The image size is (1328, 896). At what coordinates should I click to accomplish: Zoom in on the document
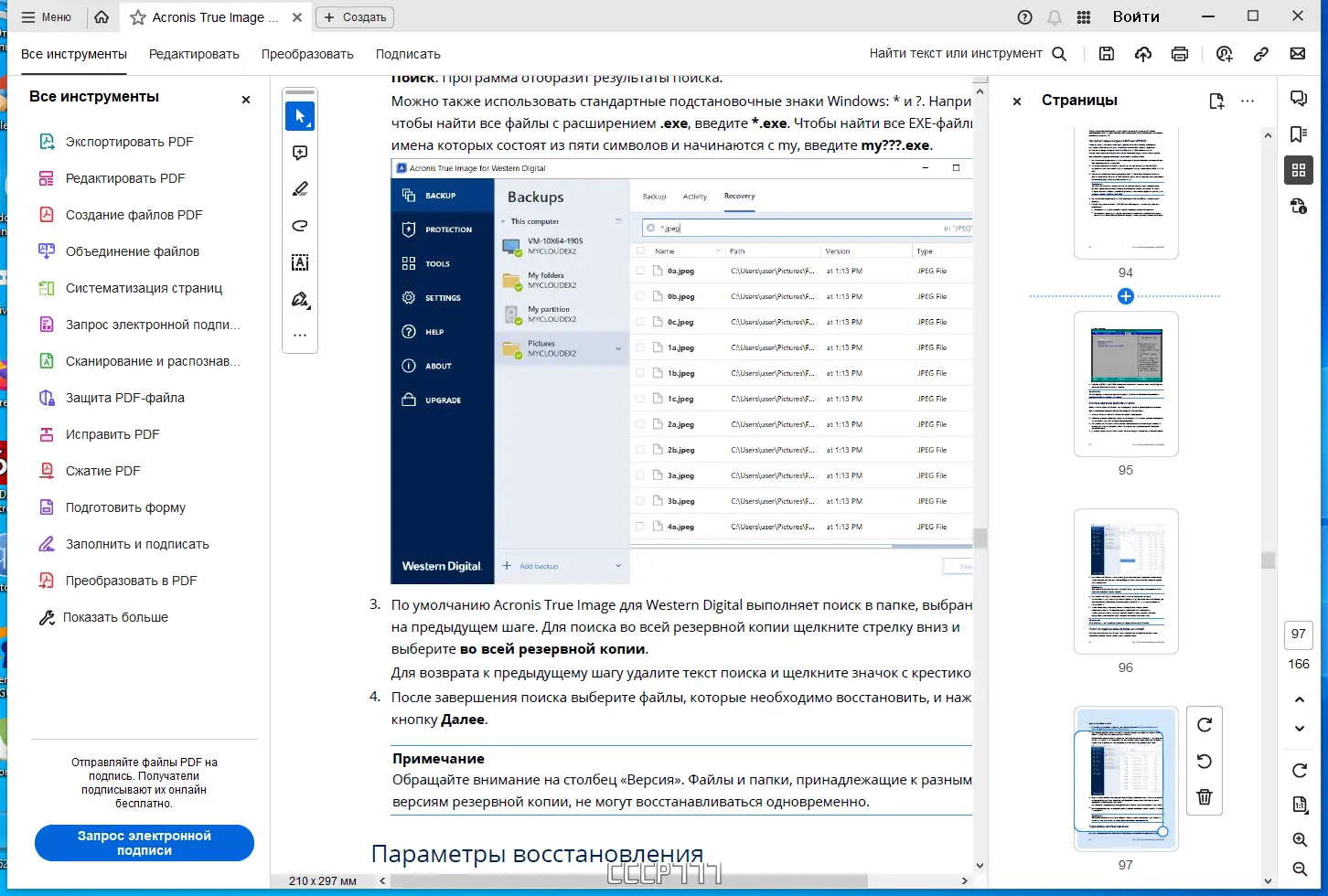pos(1299,838)
